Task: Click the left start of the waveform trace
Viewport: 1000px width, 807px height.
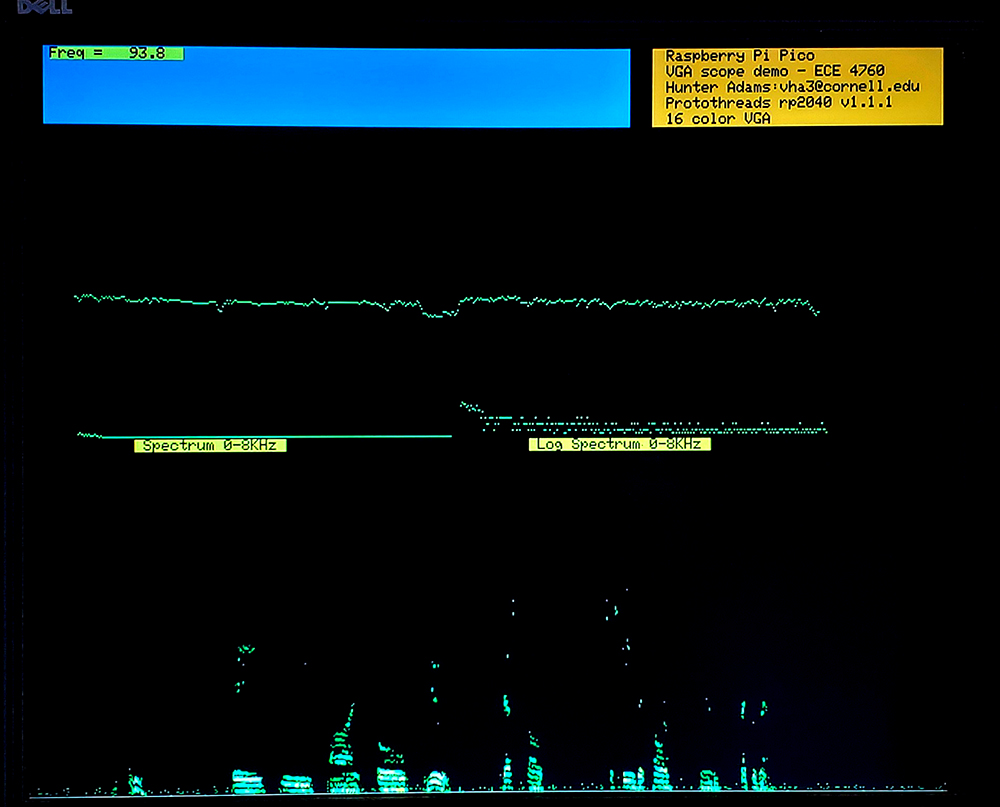Action: [78, 296]
